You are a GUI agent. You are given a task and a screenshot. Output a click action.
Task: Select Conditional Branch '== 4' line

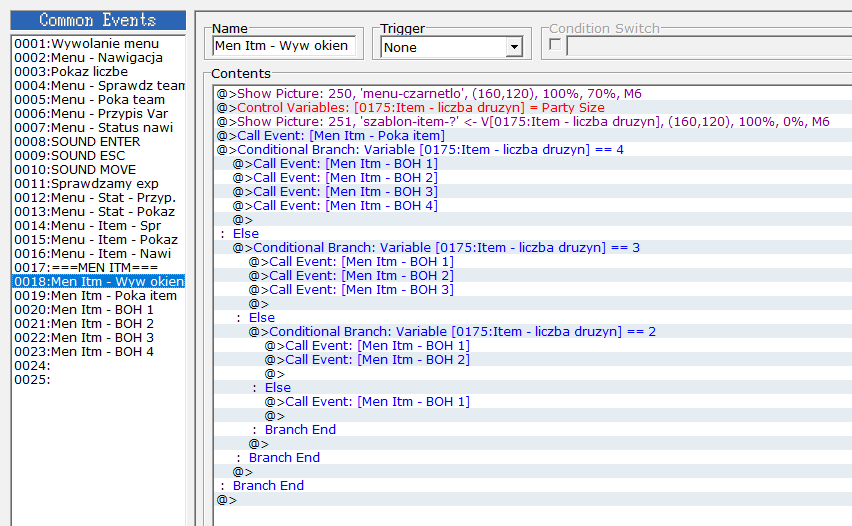533,149
